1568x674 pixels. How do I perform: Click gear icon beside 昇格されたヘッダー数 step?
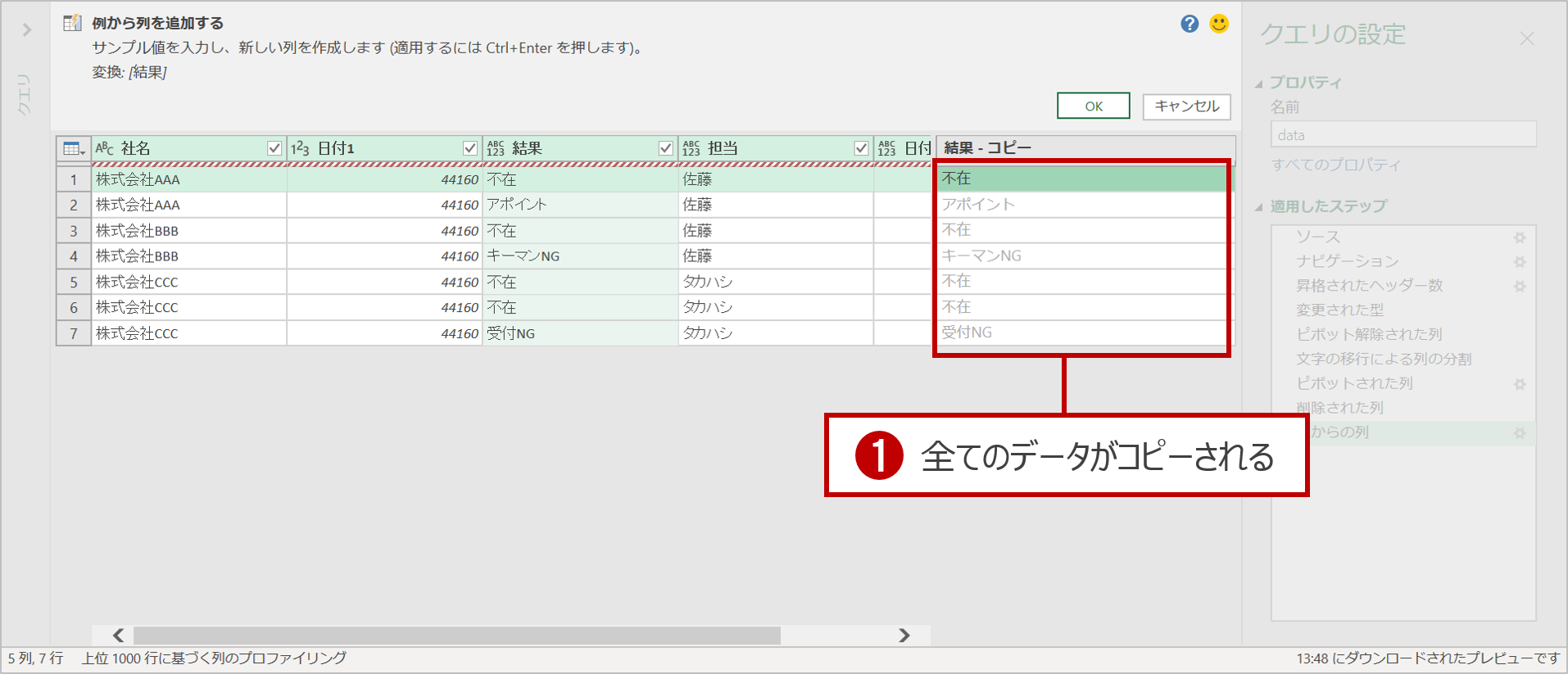click(x=1520, y=287)
